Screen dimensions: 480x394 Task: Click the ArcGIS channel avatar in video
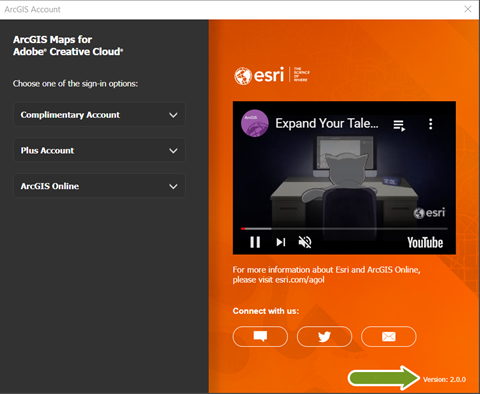(255, 123)
